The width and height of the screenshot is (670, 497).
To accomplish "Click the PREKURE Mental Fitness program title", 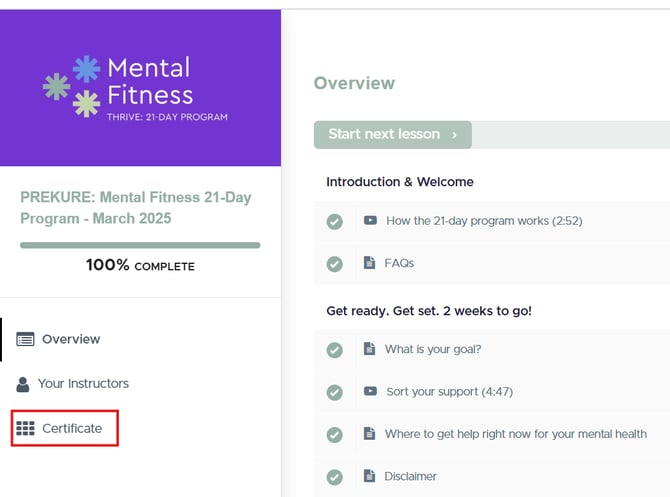I will (136, 208).
